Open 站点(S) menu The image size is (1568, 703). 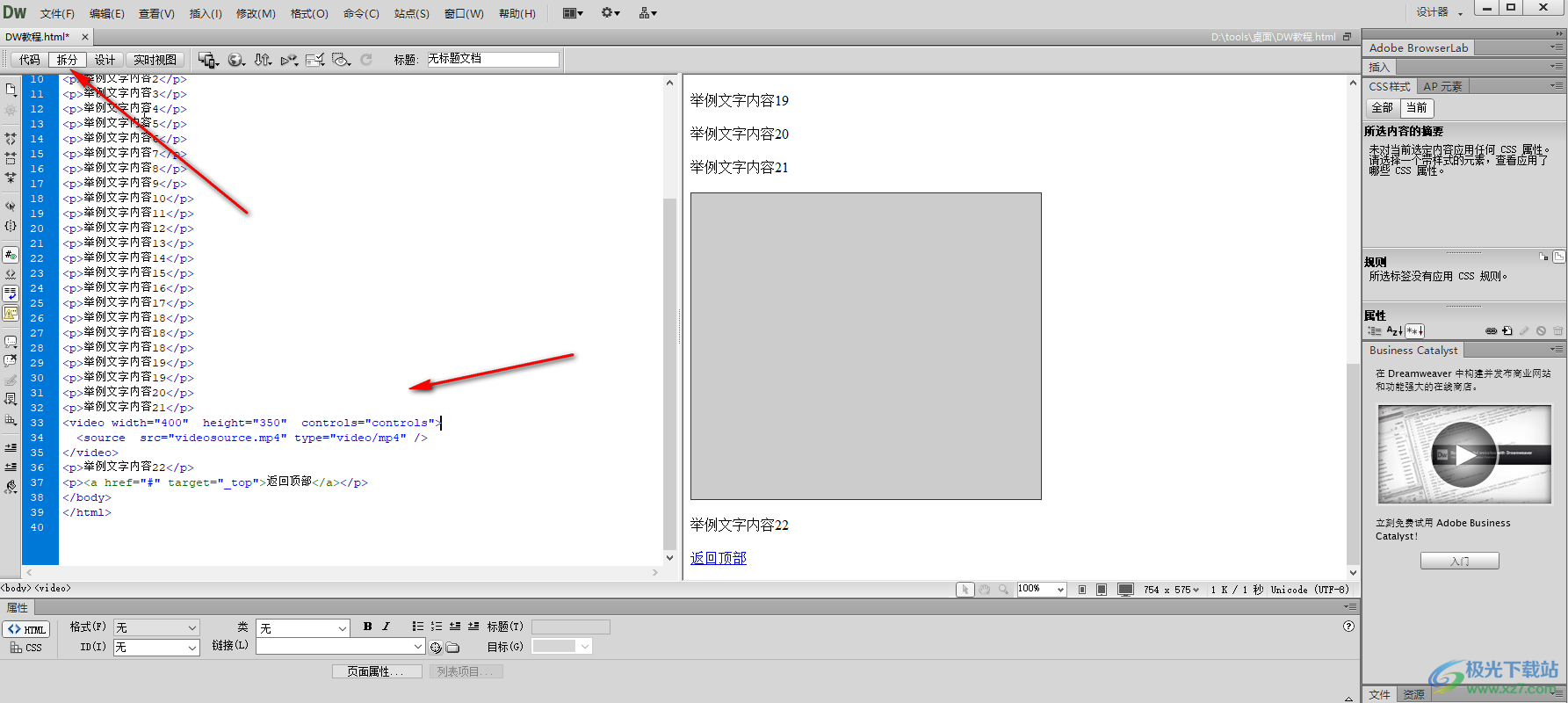[412, 13]
